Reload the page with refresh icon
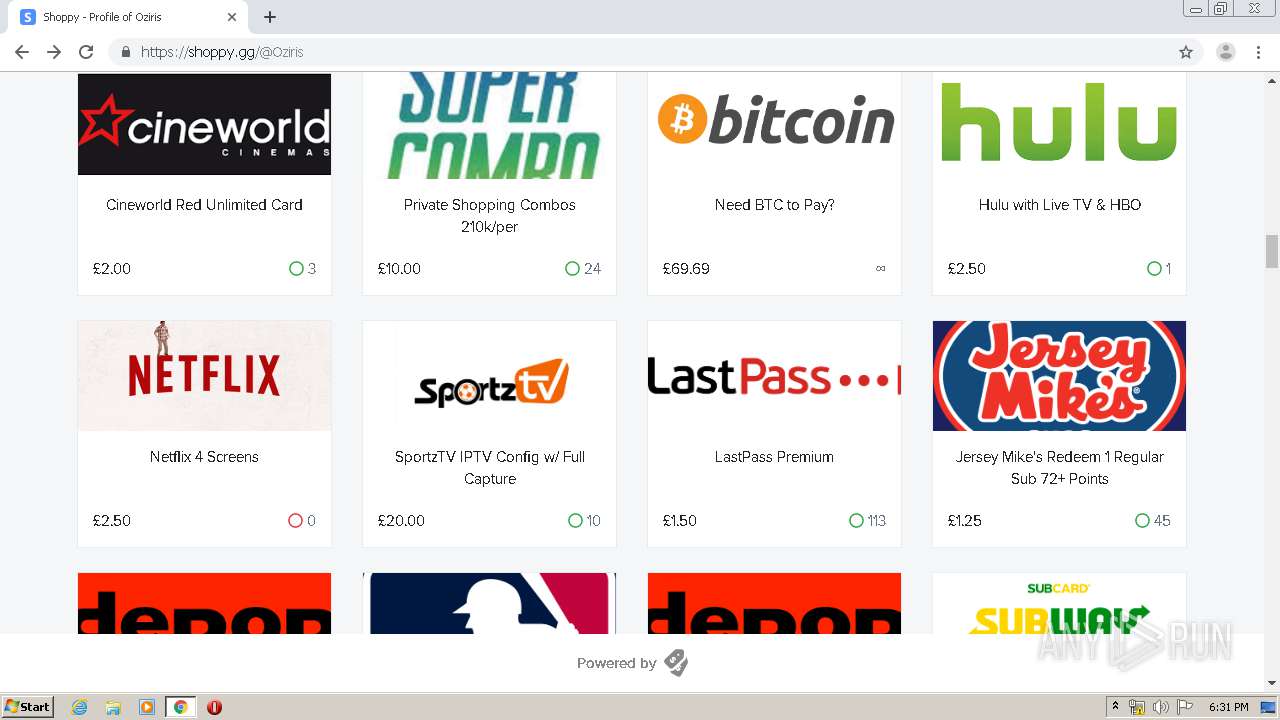This screenshot has width=1280, height=720. pyautogui.click(x=86, y=52)
